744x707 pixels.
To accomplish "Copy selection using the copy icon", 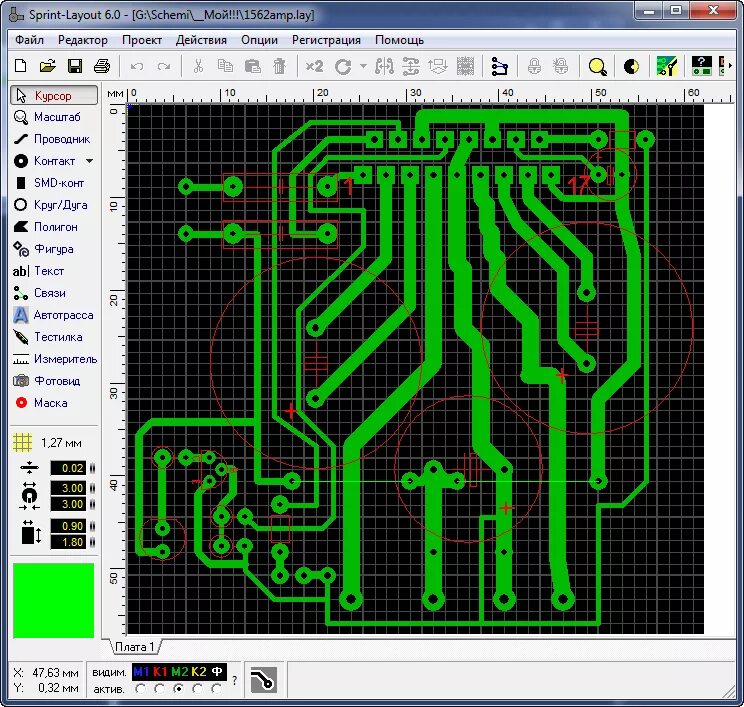I will pyautogui.click(x=225, y=66).
